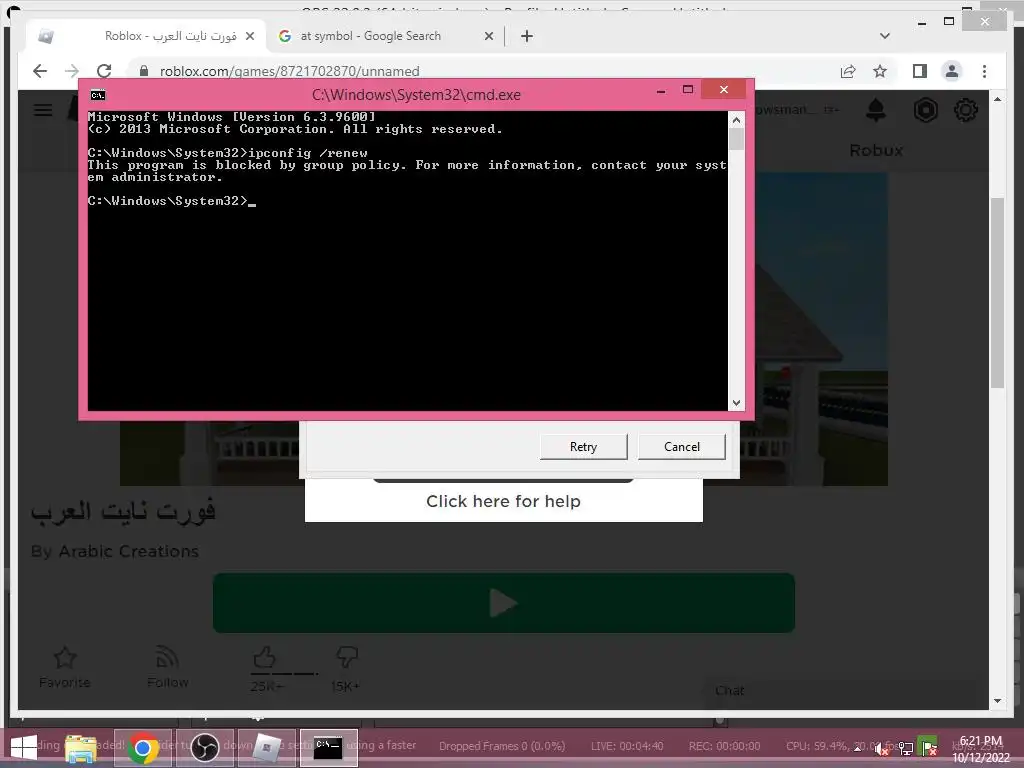Open the Roblox Chat bar
1024x768 pixels.
(x=839, y=691)
